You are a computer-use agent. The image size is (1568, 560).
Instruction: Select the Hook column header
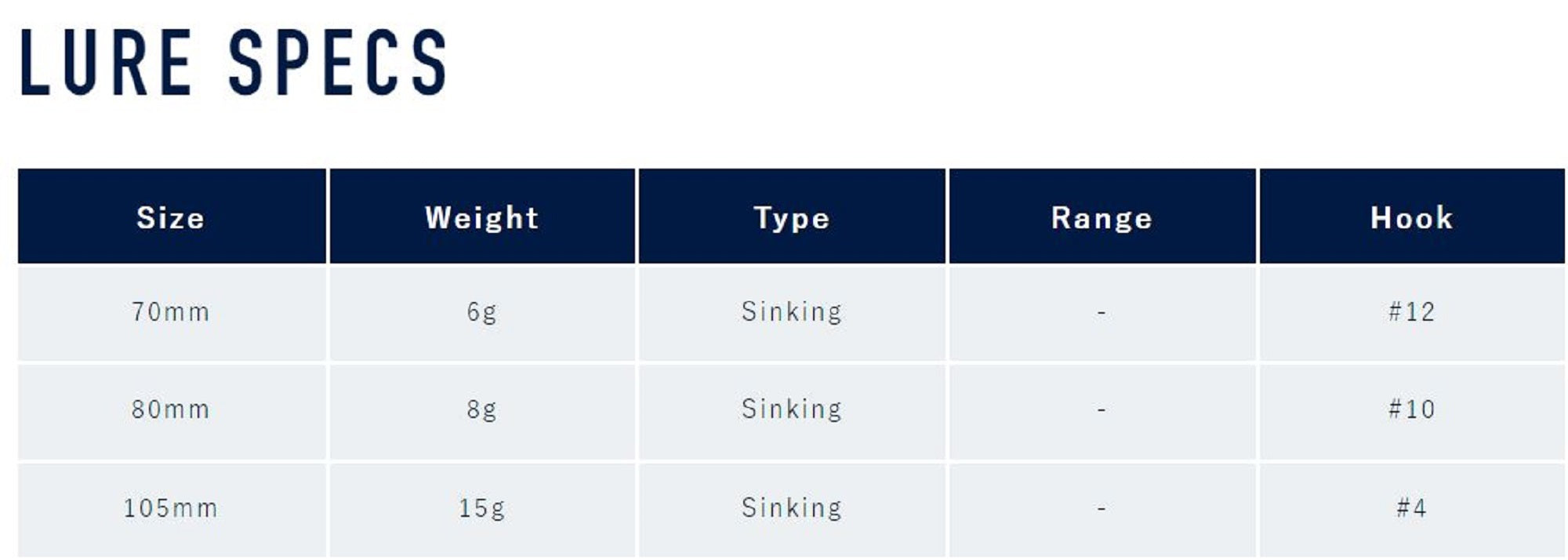pos(1411,217)
